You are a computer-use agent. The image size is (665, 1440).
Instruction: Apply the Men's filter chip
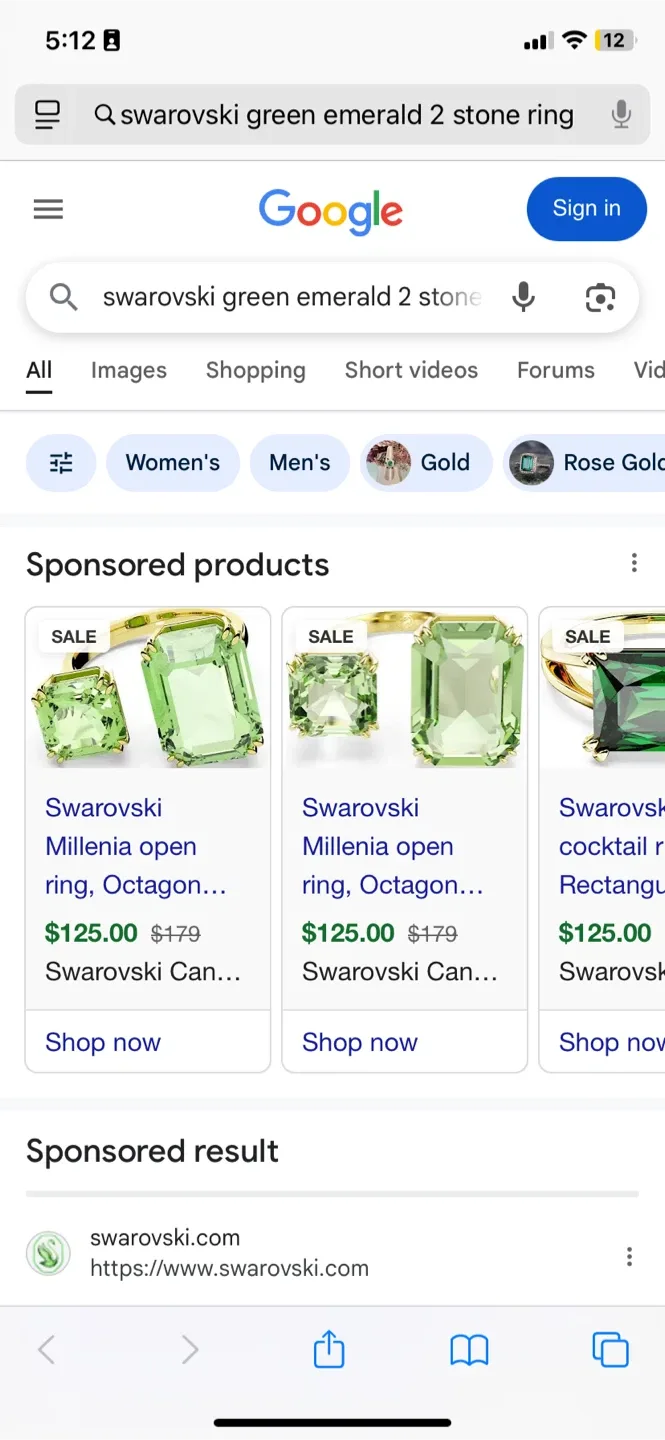click(299, 463)
